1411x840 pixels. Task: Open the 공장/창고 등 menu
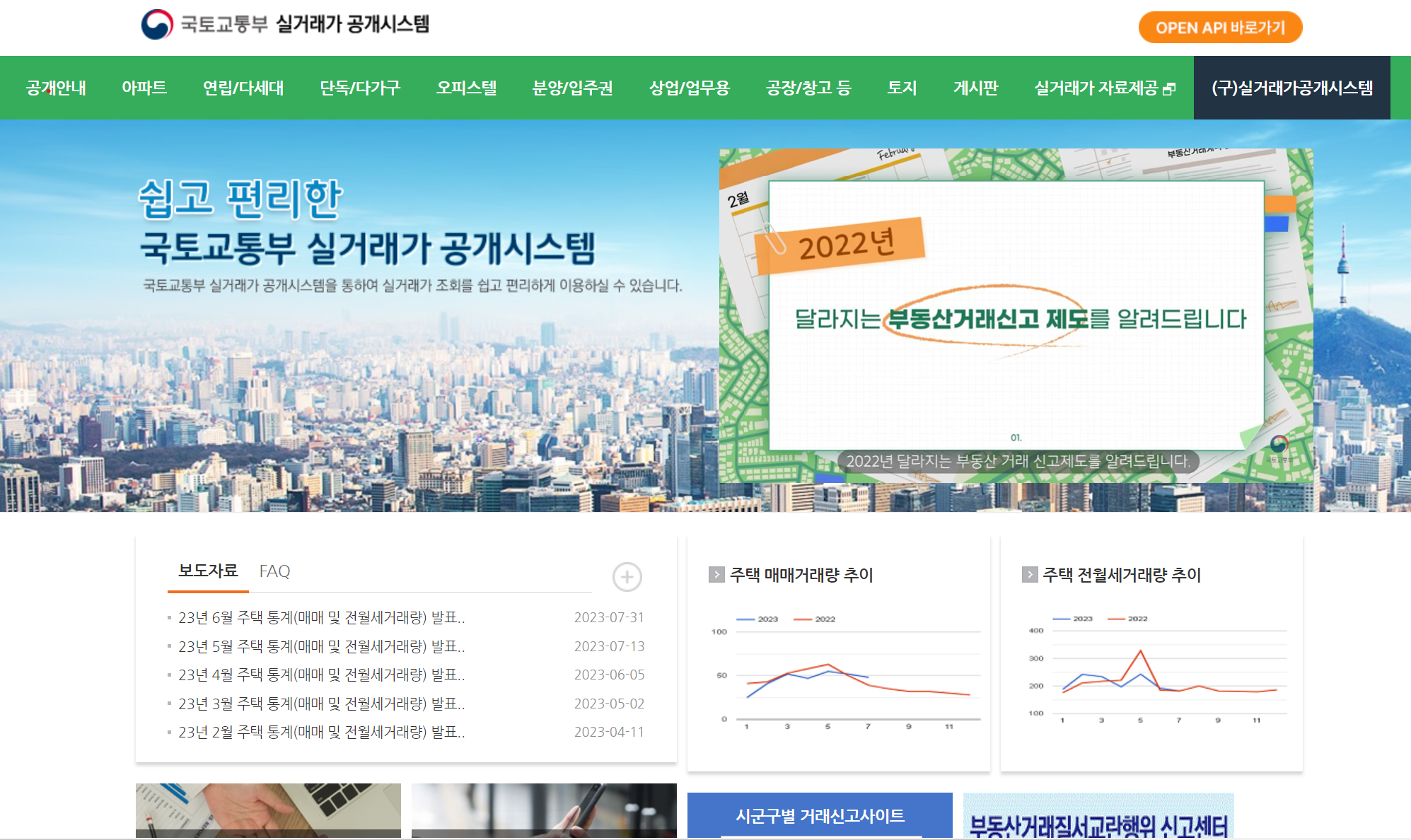[x=808, y=88]
